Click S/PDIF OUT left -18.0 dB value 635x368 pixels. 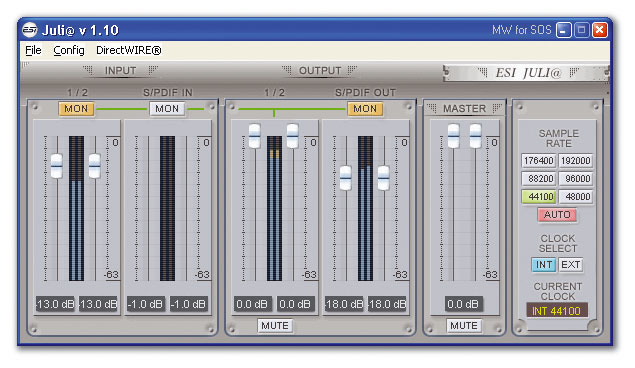(x=345, y=304)
